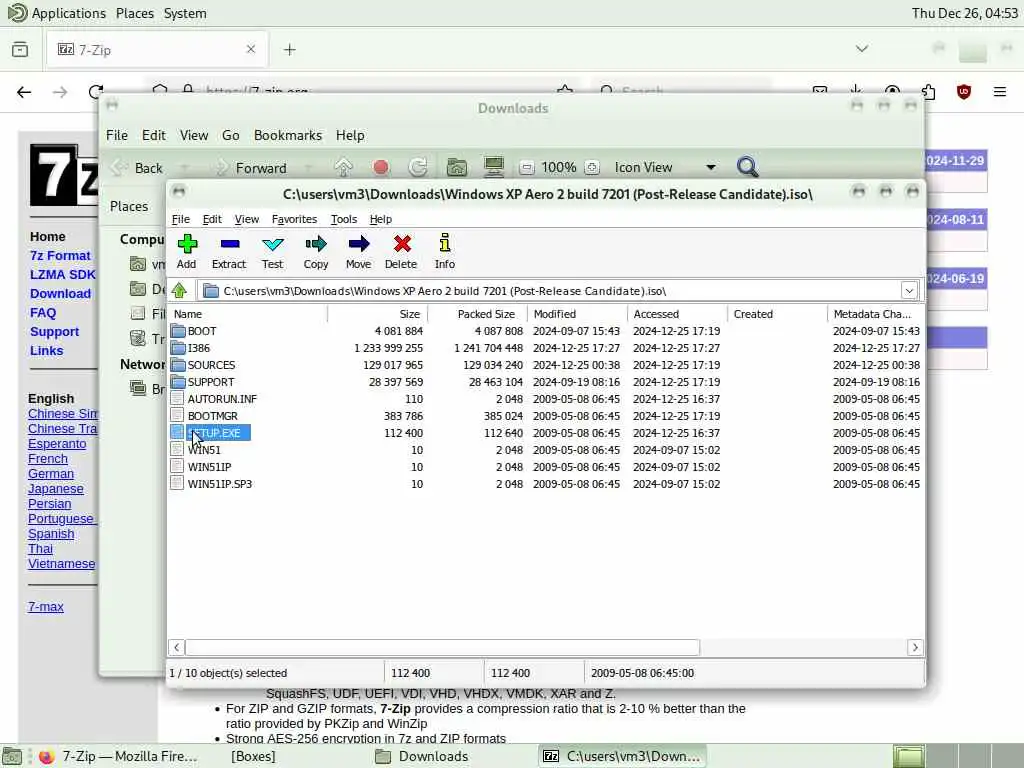Click the Computer icon in Downloads toolbar
Screen dimensions: 1024x768
(x=494, y=167)
